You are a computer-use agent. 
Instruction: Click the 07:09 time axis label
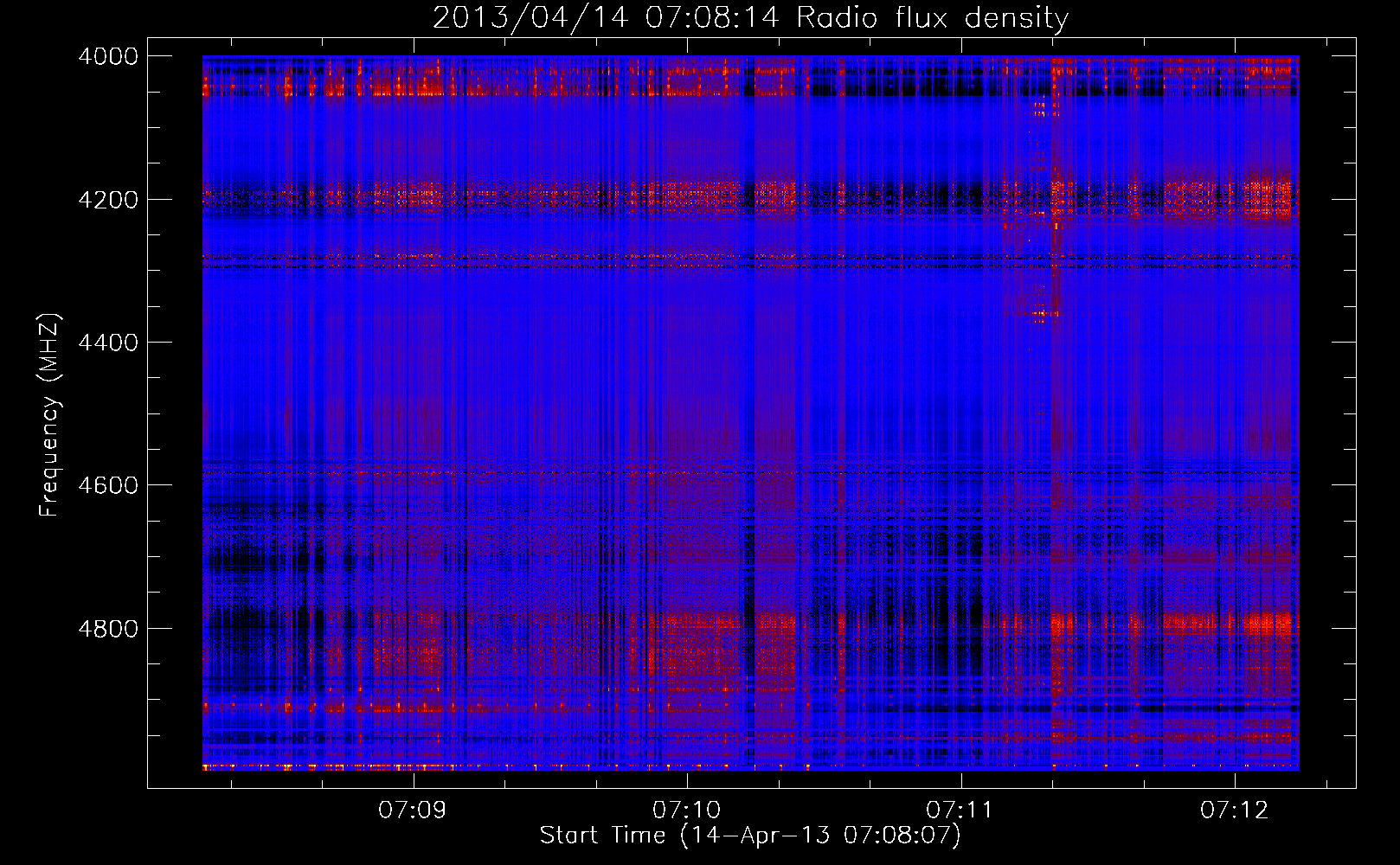(413, 810)
